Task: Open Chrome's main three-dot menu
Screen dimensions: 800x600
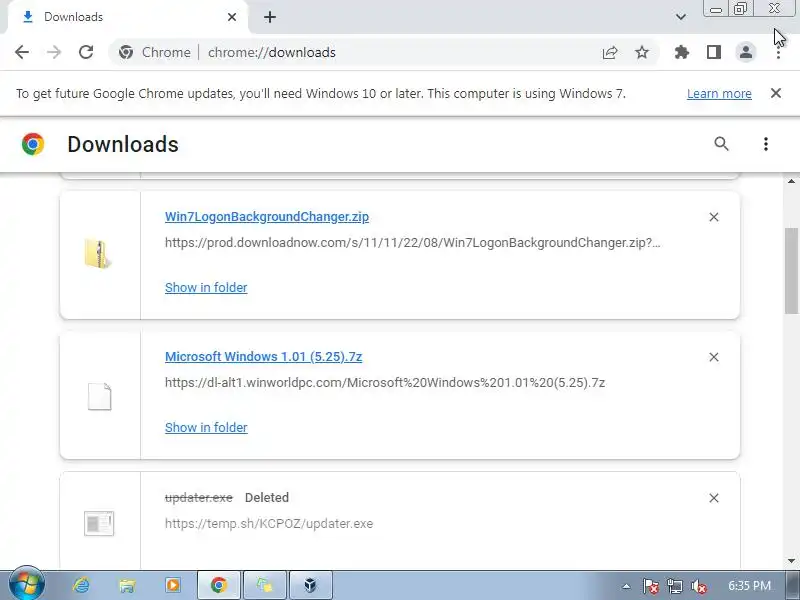Action: click(778, 52)
